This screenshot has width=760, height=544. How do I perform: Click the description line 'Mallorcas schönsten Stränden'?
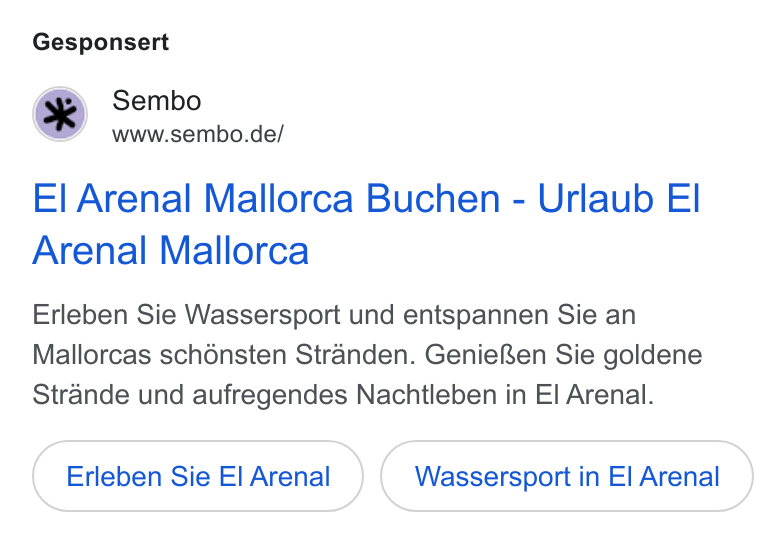pyautogui.click(x=224, y=355)
